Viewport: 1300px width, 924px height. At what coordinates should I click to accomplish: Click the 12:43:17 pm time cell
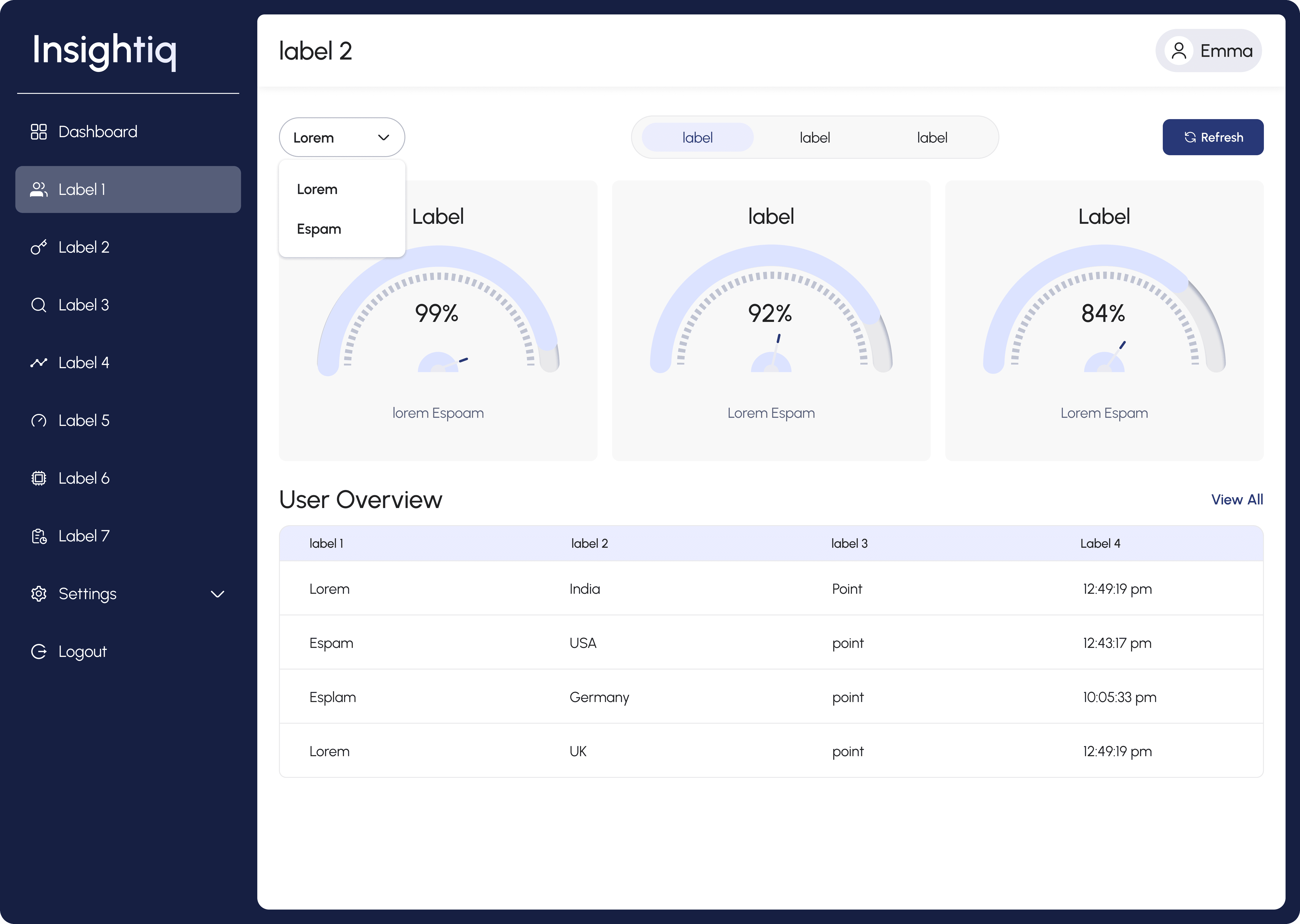(1117, 644)
